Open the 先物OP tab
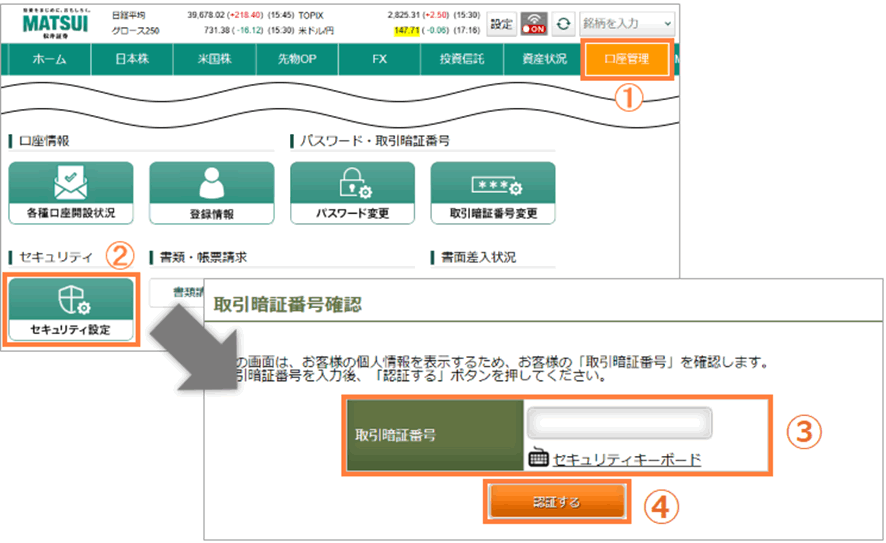The image size is (886, 543). tap(296, 60)
